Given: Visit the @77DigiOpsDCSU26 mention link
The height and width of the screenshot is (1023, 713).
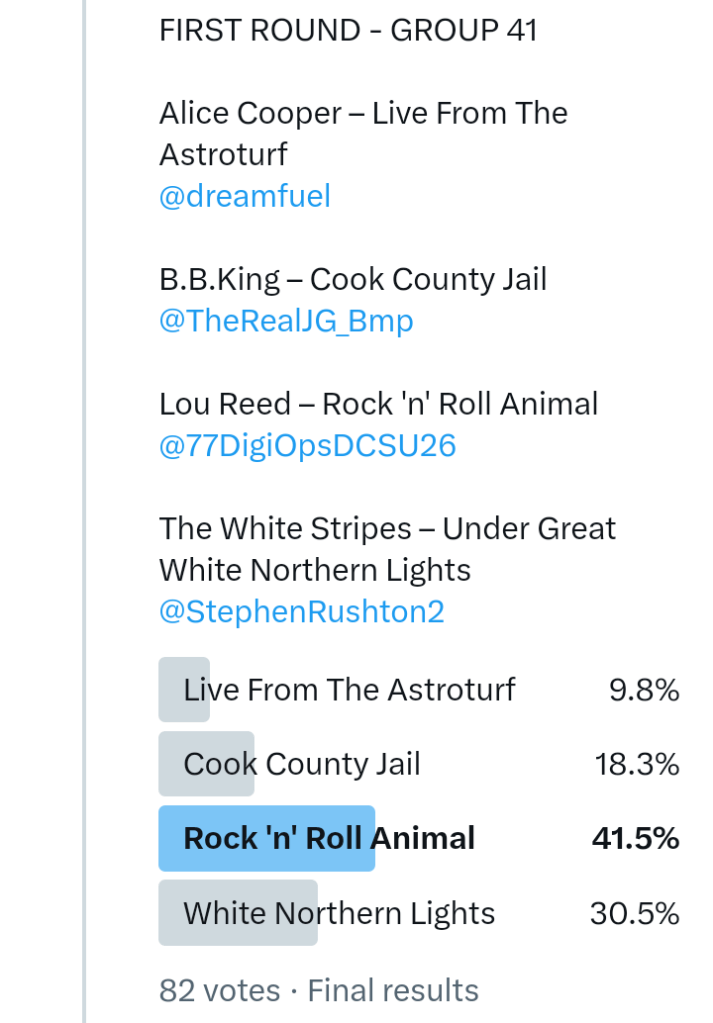Looking at the screenshot, I should [307, 445].
